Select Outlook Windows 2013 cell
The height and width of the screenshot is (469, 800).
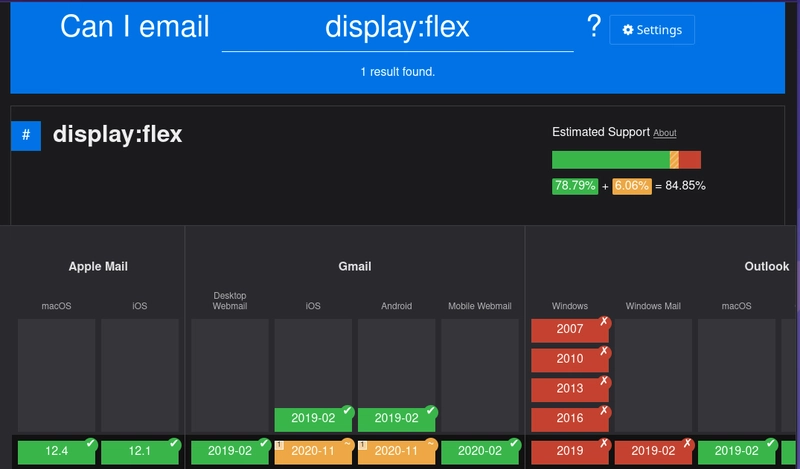point(570,389)
